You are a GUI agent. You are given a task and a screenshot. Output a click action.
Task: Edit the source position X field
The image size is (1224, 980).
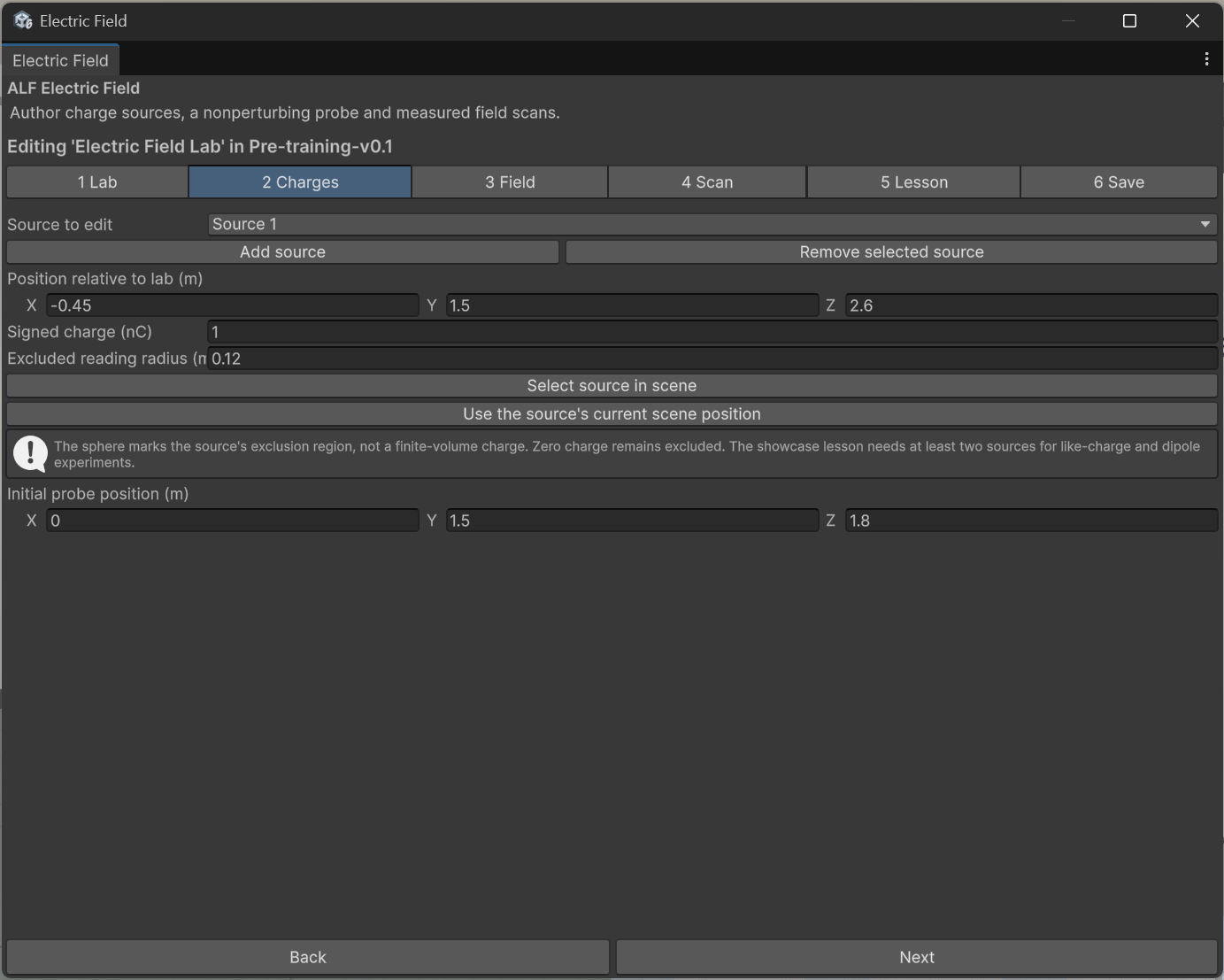[232, 305]
